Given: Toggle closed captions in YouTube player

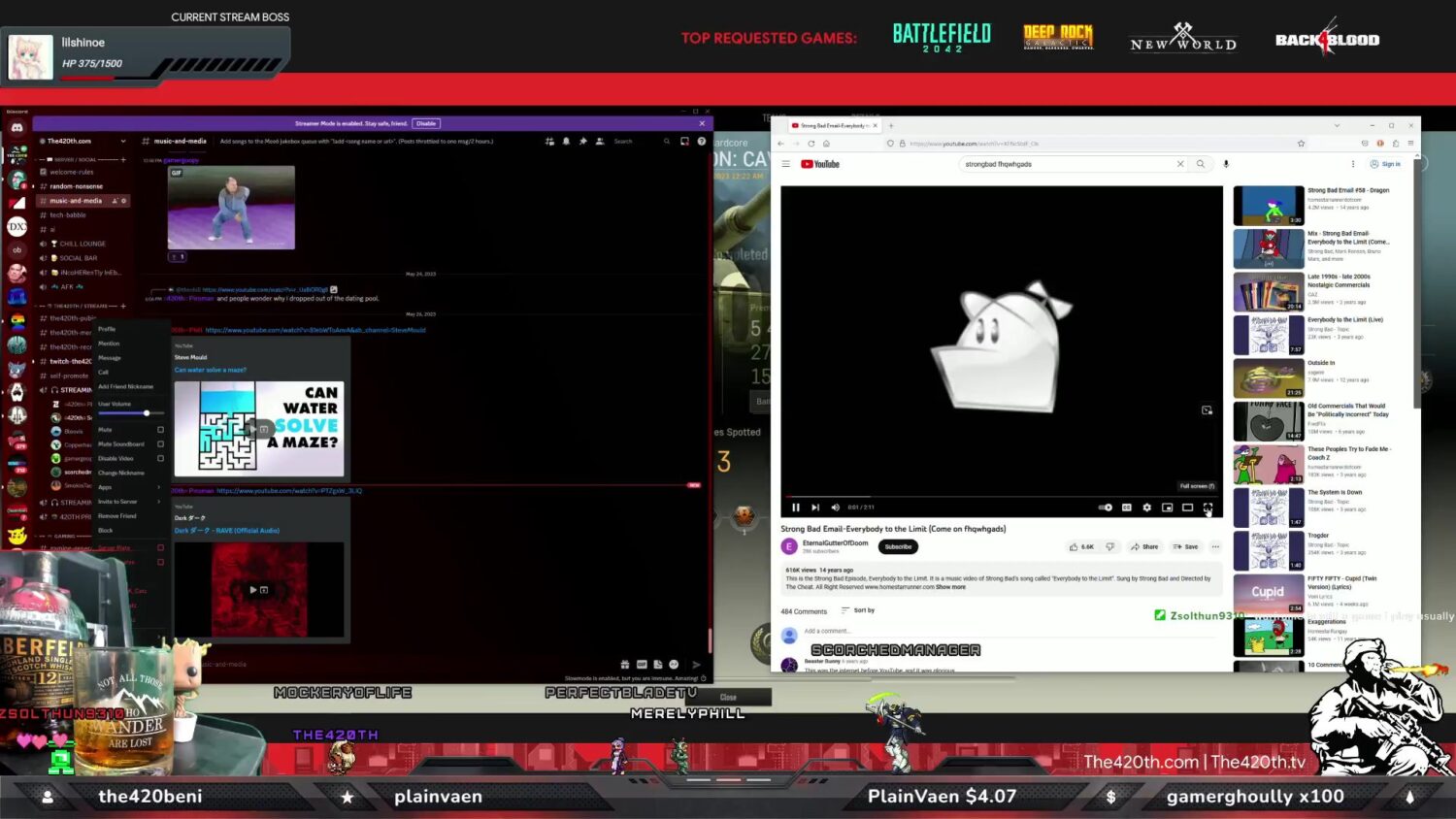Looking at the screenshot, I should coord(1127,508).
